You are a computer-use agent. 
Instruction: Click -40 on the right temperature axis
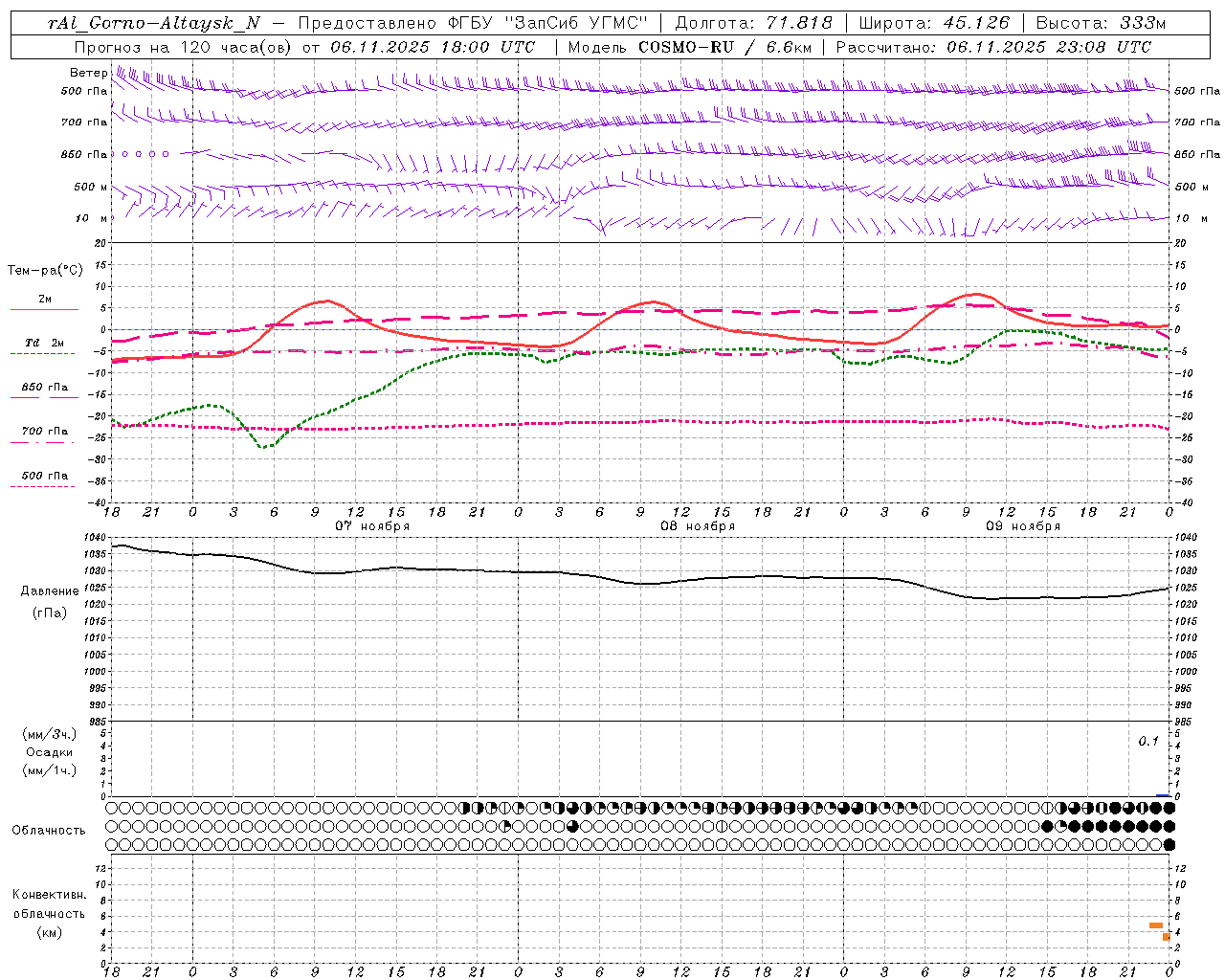(1183, 502)
